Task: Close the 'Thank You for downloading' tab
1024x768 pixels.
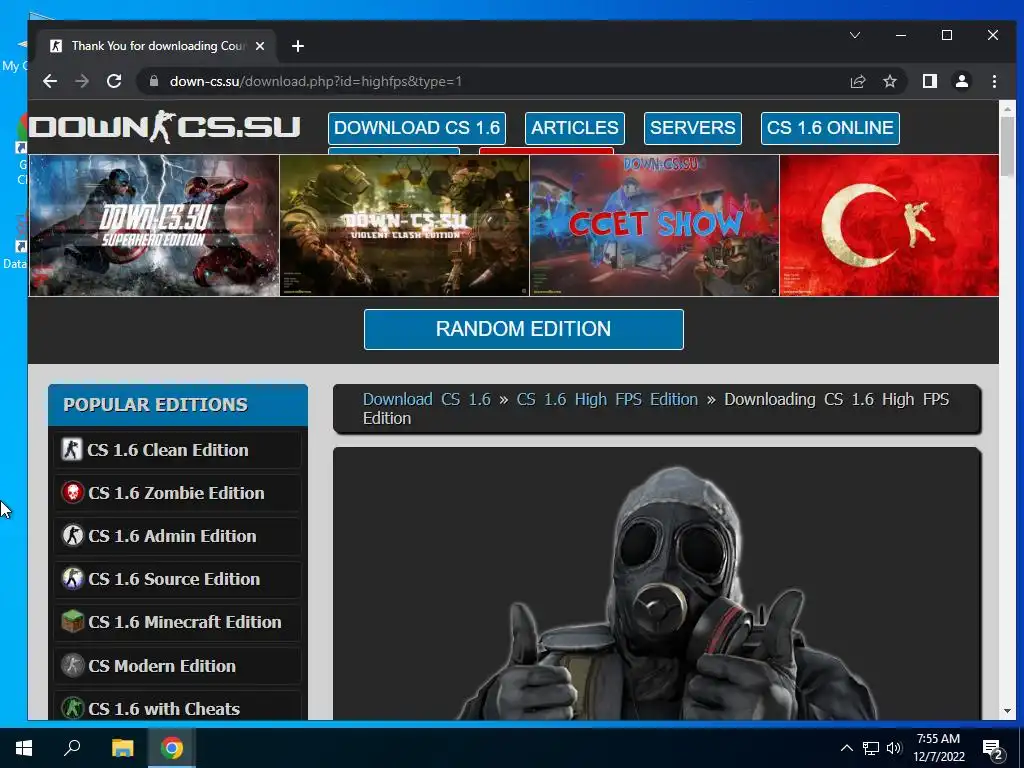Action: tap(260, 46)
